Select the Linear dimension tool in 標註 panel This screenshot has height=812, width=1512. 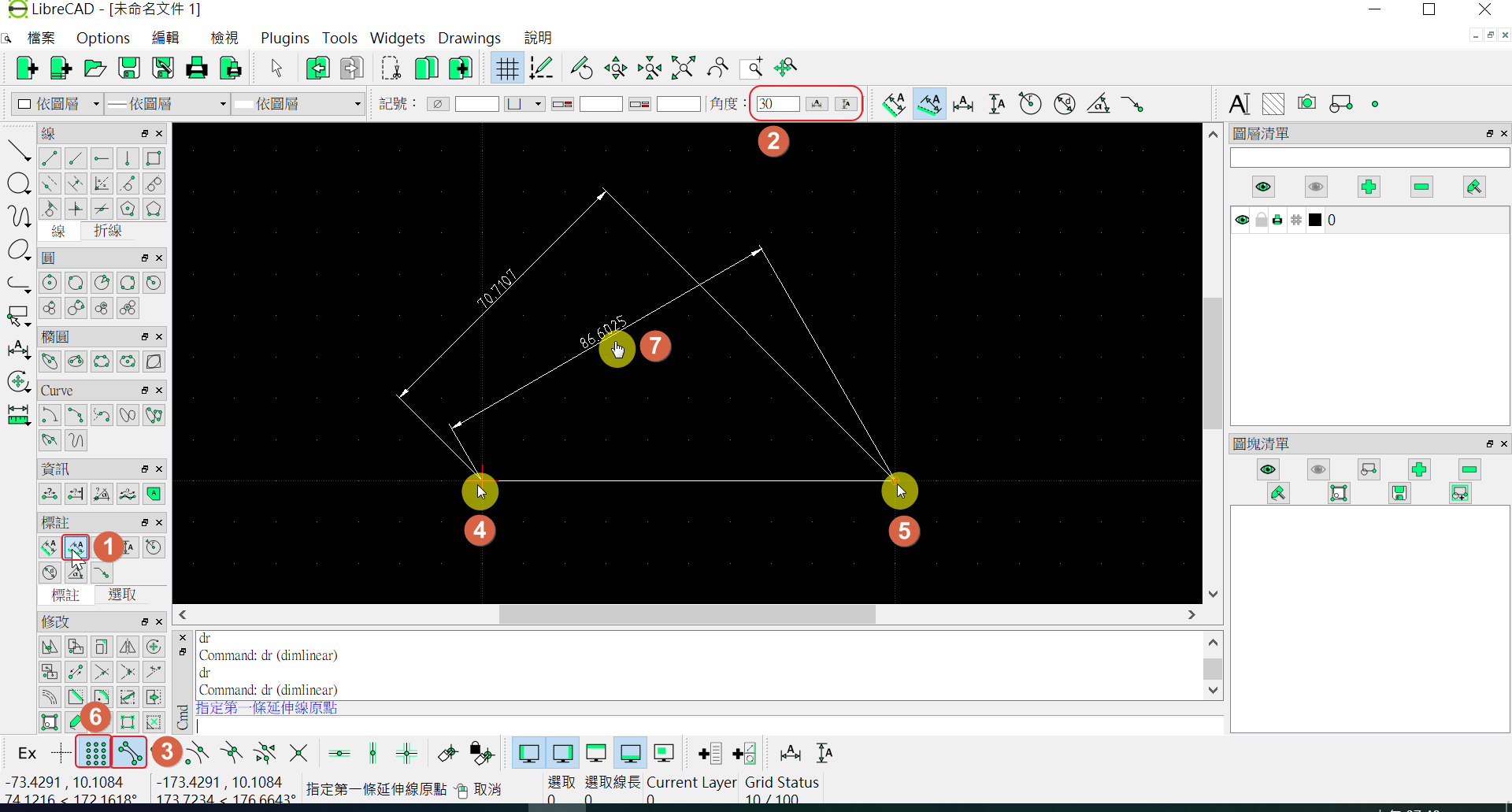click(76, 547)
